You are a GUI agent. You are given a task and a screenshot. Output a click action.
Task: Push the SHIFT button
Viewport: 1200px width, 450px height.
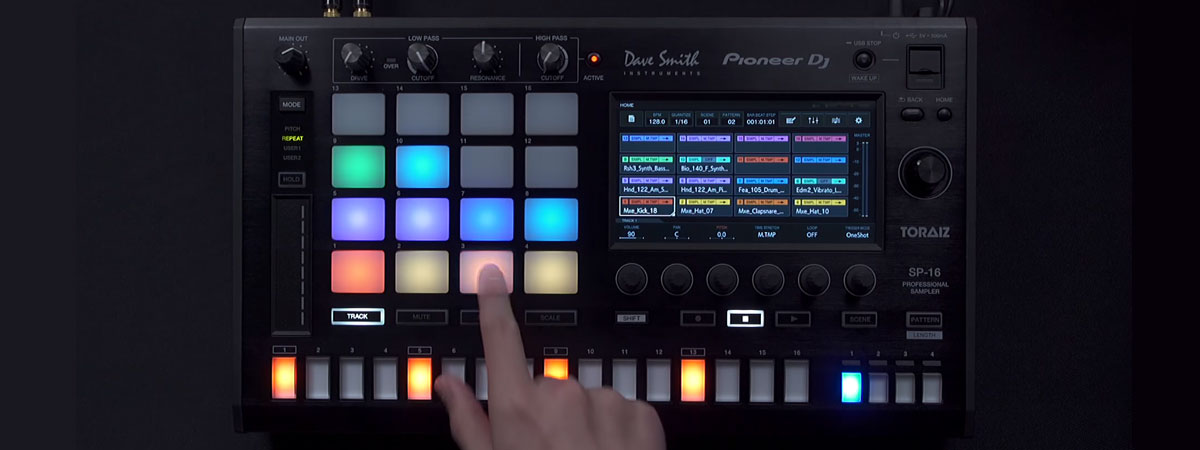point(632,319)
